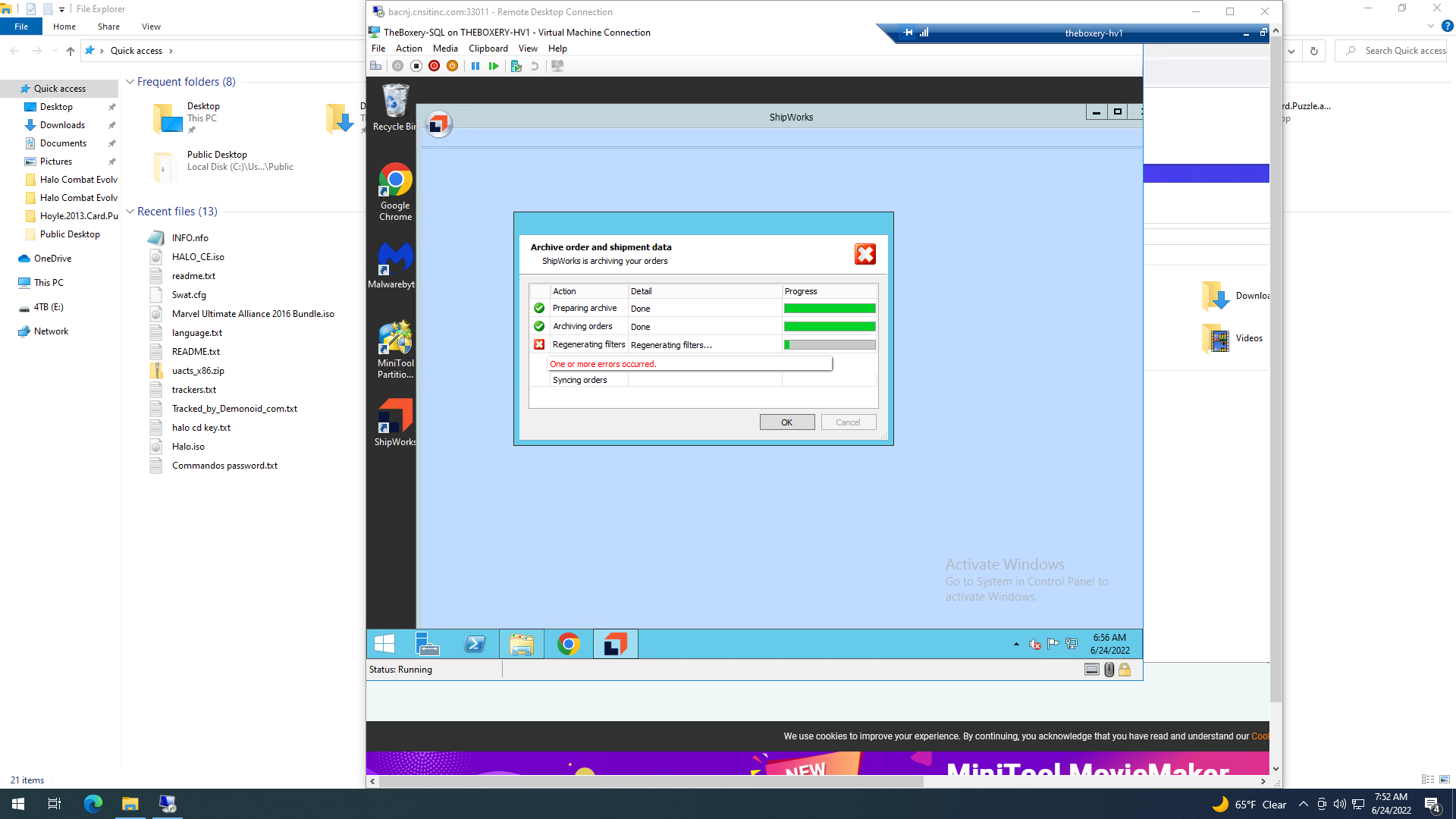1456x819 pixels.
Task: Collapse the Frequent folders section
Action: [130, 82]
